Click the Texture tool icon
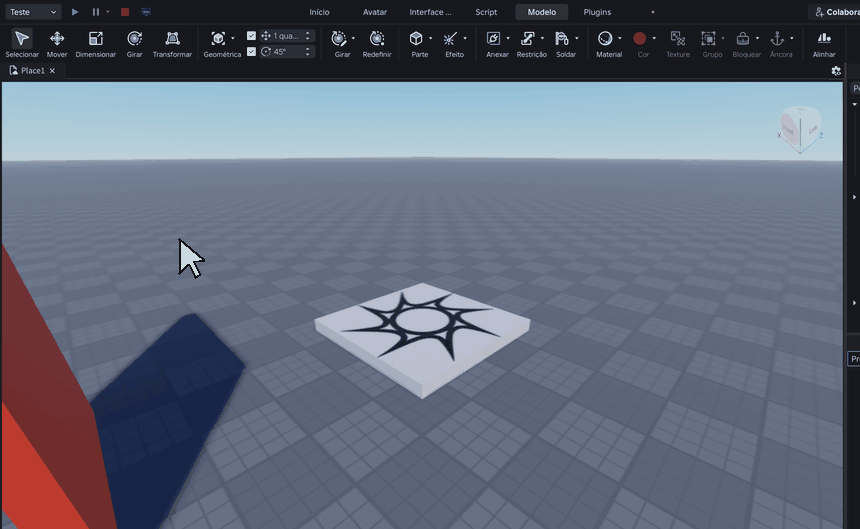The height and width of the screenshot is (529, 860). coord(678,38)
